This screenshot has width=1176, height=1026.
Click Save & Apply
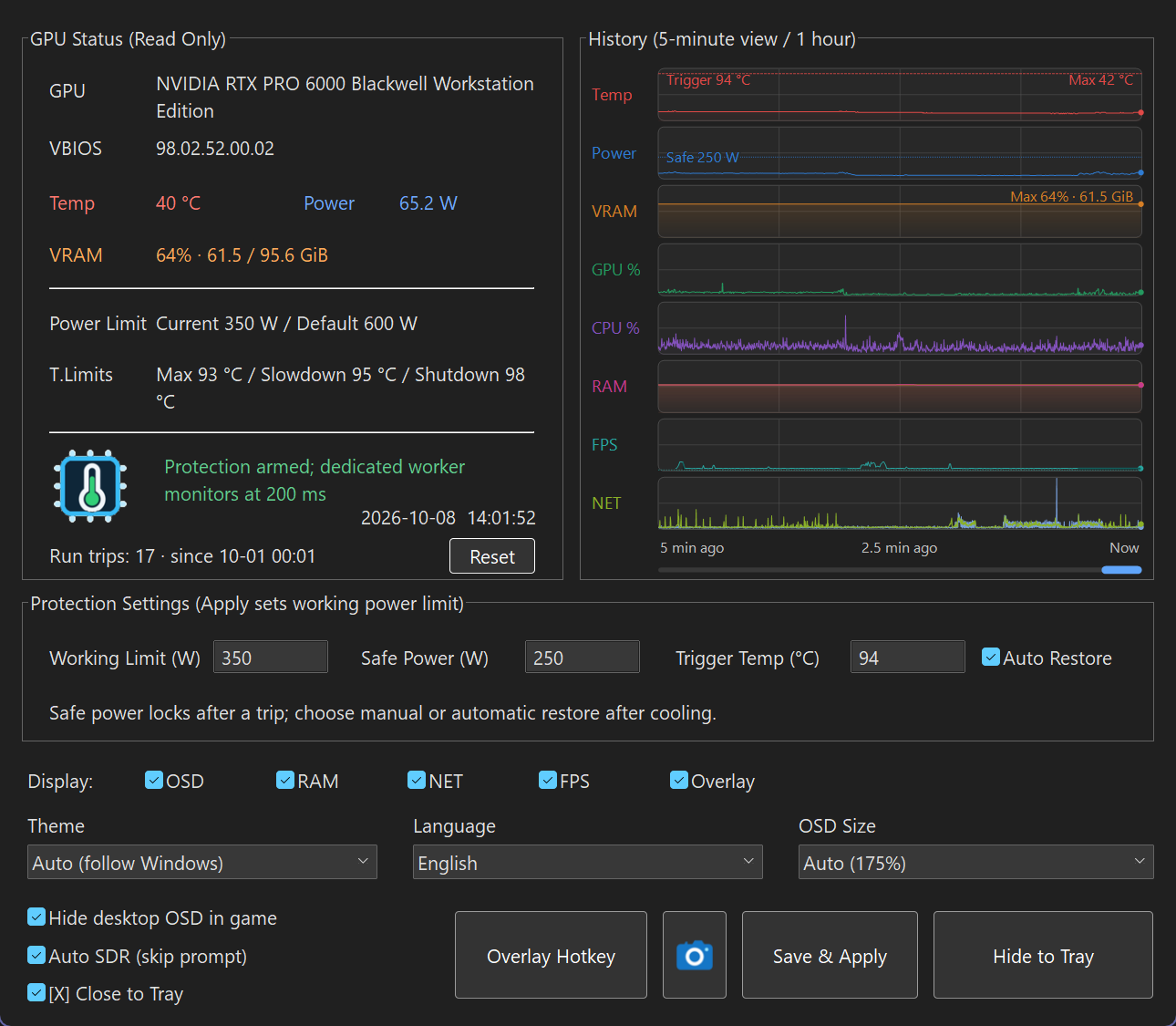tap(830, 955)
